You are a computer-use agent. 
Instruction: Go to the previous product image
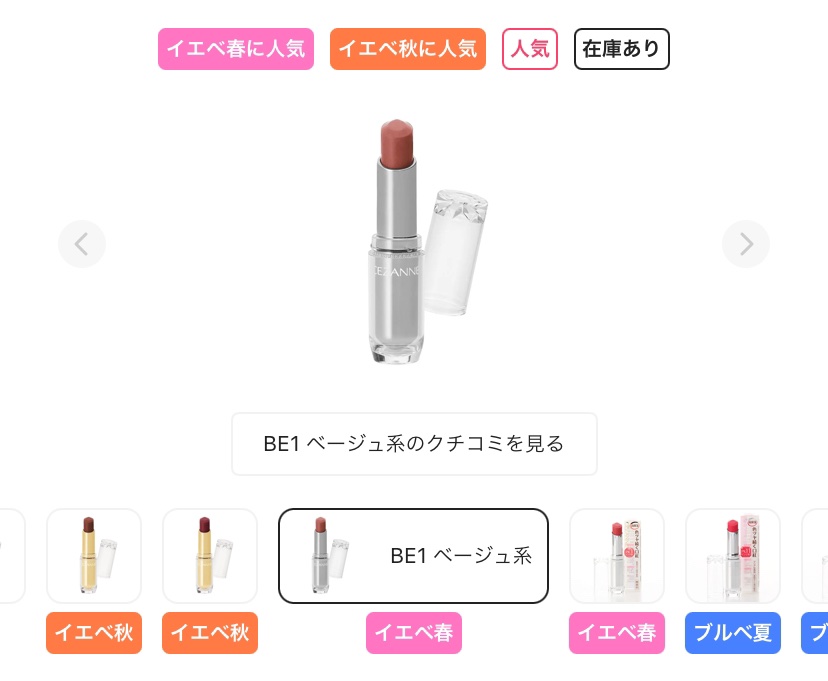(x=82, y=244)
